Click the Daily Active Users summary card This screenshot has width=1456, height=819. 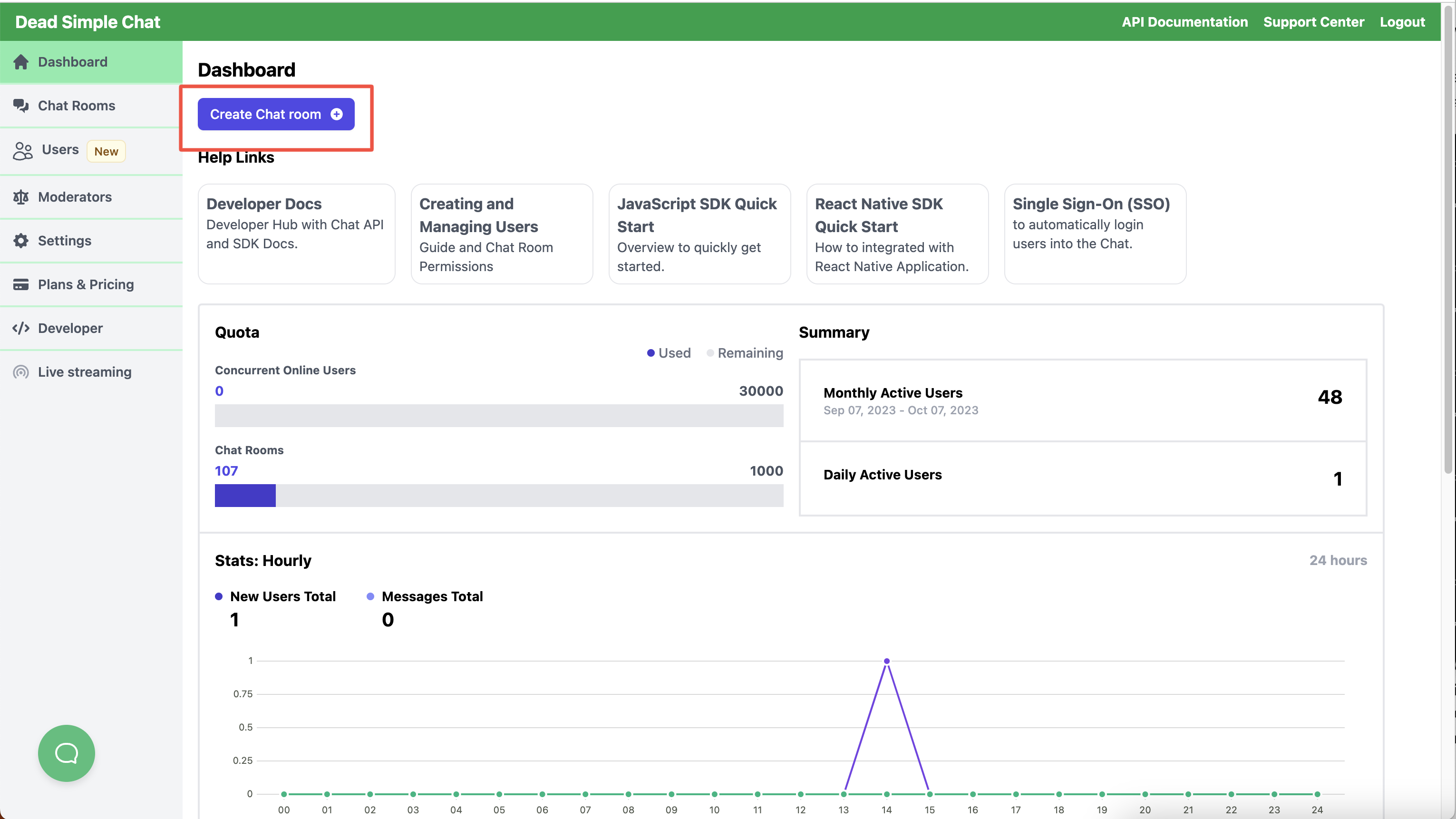pos(1083,478)
